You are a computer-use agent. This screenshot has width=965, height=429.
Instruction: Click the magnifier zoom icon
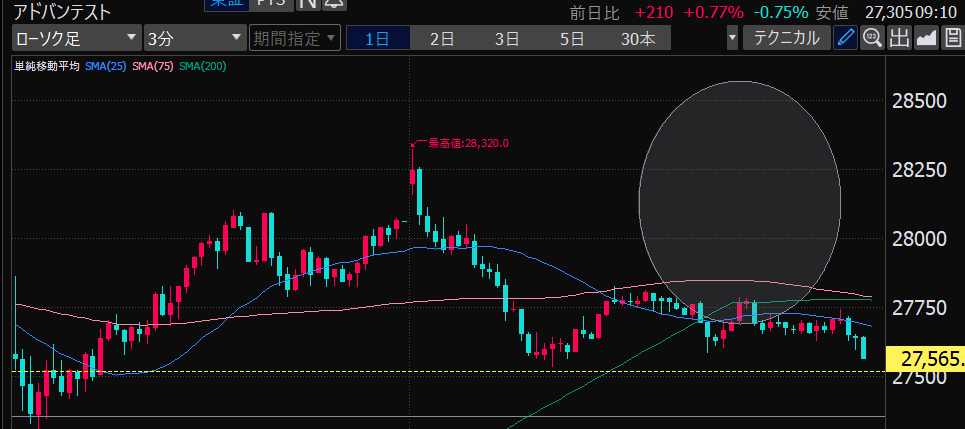[x=872, y=39]
